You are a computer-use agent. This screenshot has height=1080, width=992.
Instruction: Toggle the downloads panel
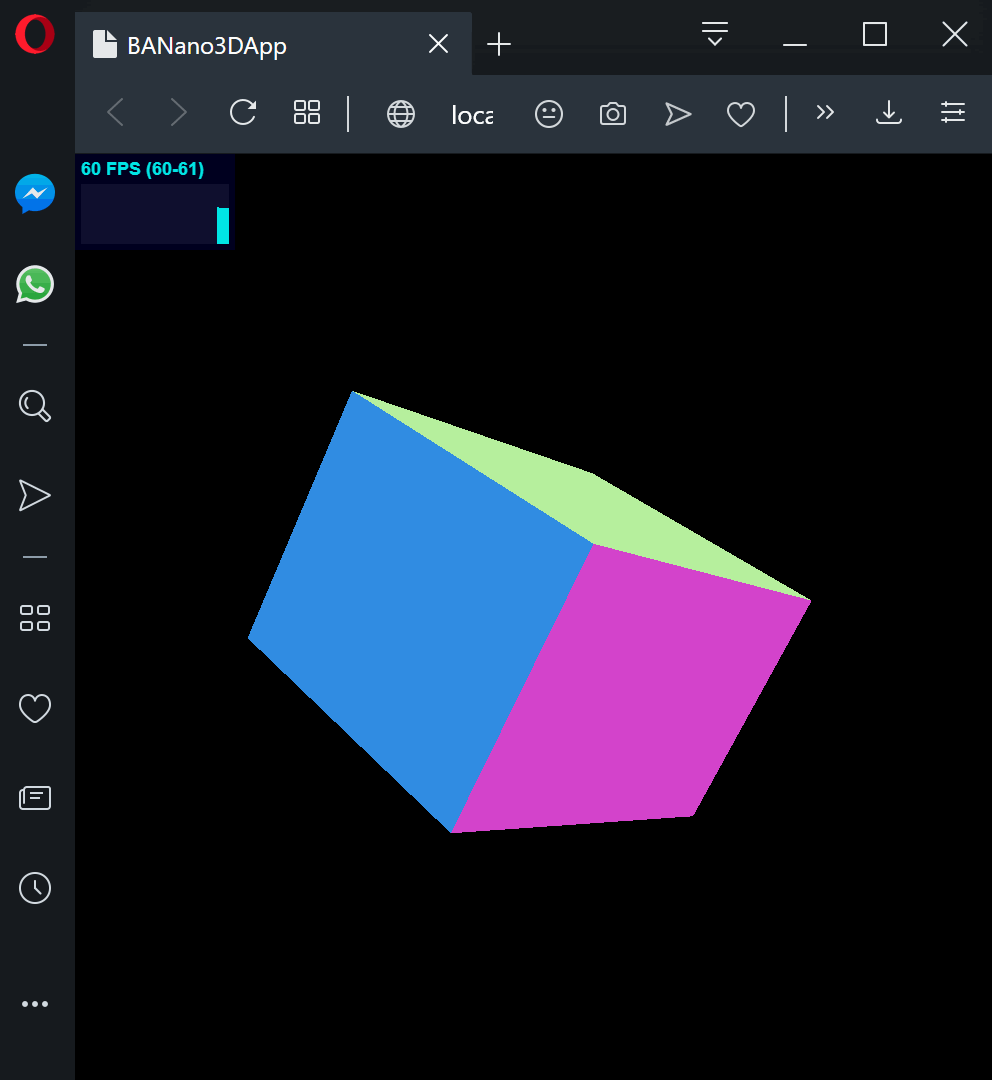888,114
